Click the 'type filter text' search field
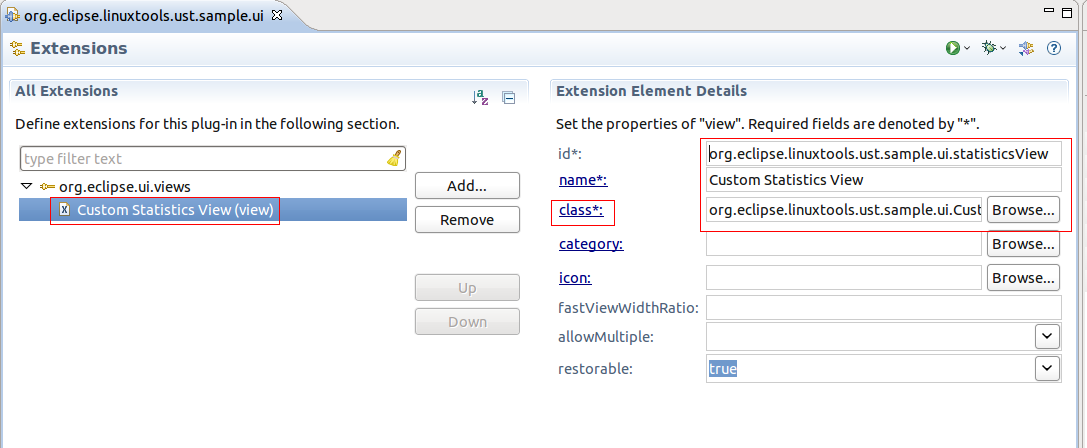 [200, 159]
